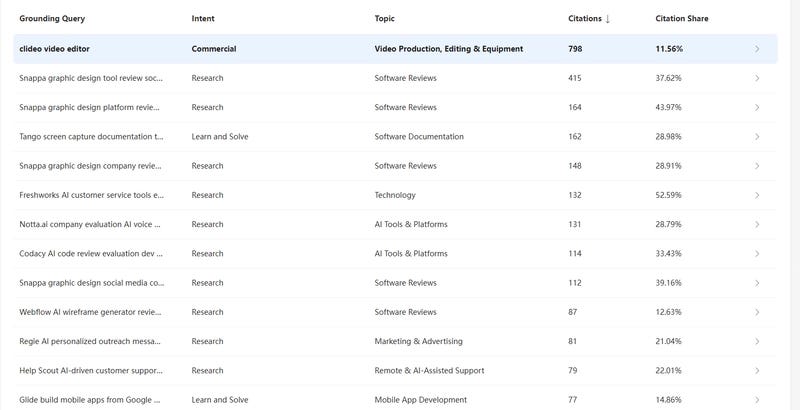Select Freshworks AI customer service tools query
This screenshot has height=410, width=800.
(92, 195)
